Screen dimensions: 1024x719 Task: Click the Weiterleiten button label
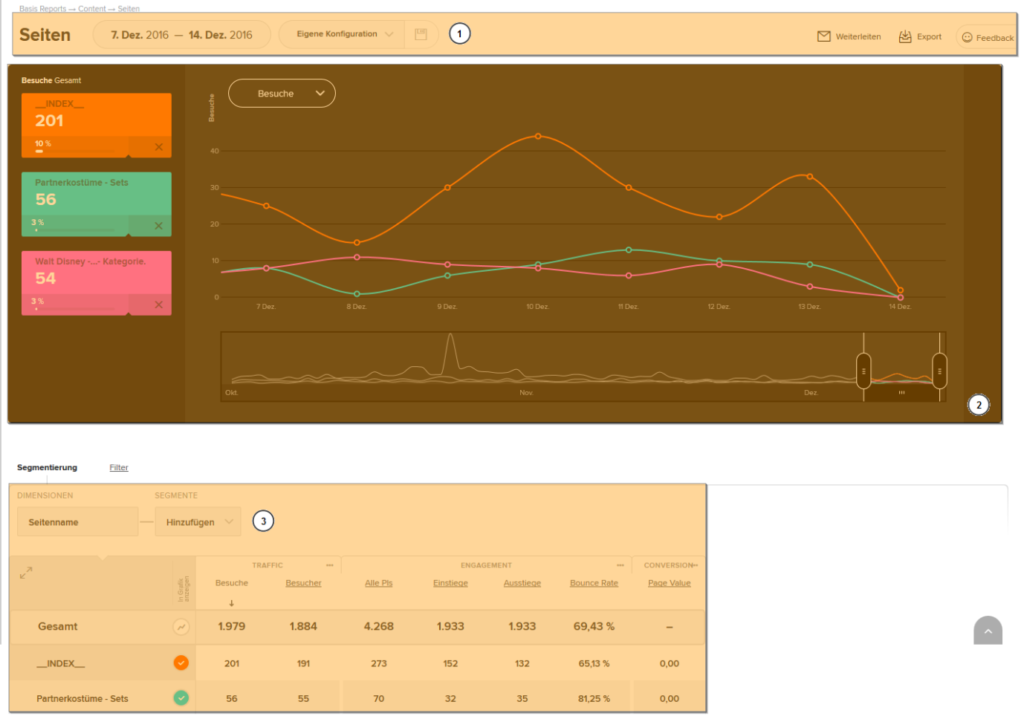point(858,37)
